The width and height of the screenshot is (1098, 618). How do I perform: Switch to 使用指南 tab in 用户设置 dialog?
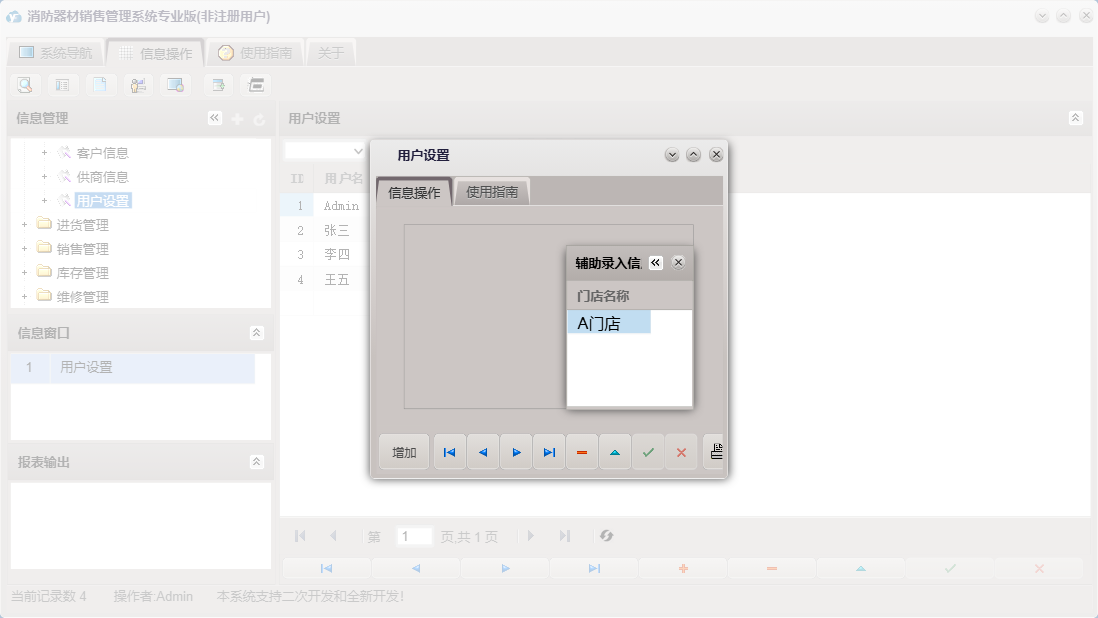point(492,192)
